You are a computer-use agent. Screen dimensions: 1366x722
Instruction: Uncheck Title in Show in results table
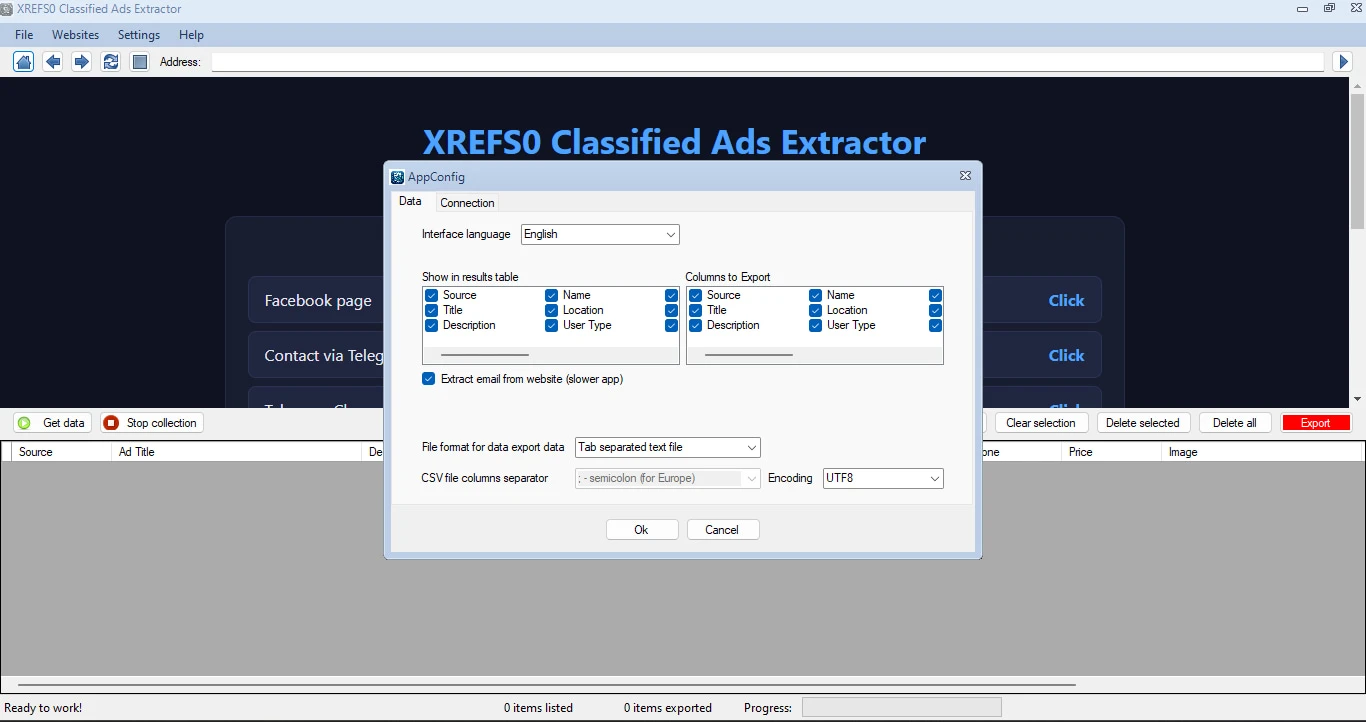[x=432, y=310]
